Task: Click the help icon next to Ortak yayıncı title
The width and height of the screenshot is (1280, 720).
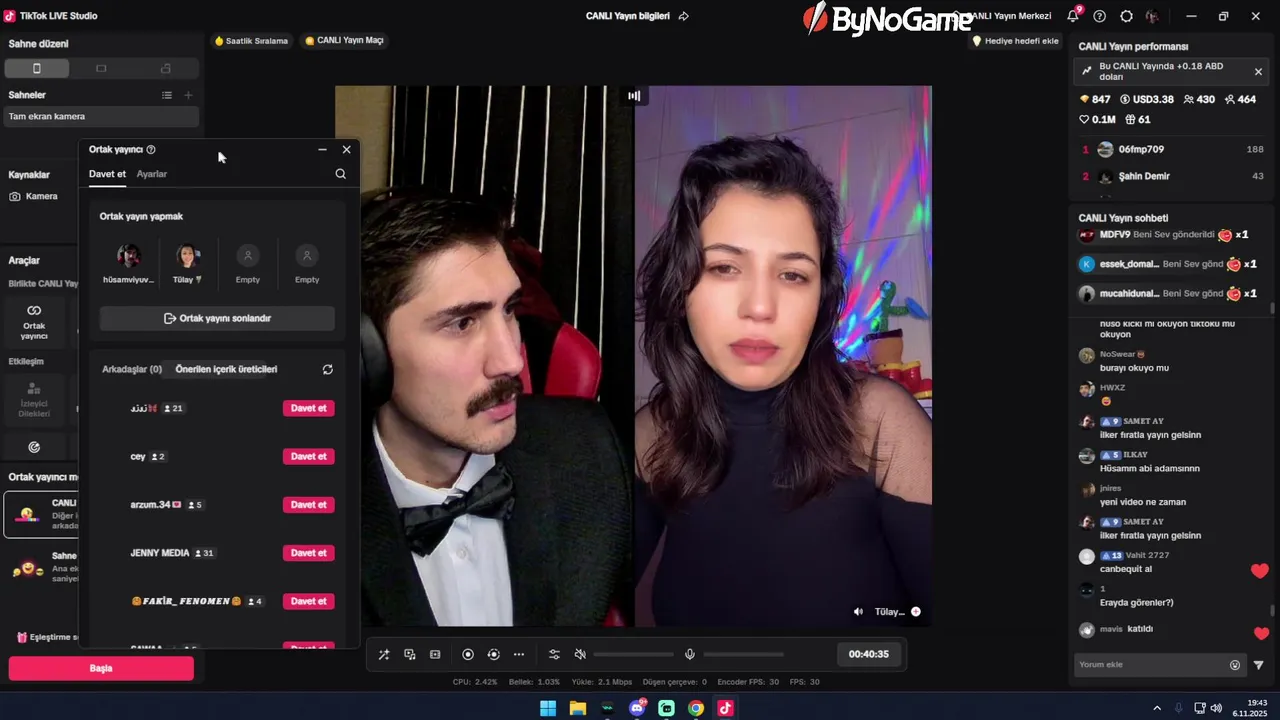Action: (x=151, y=149)
